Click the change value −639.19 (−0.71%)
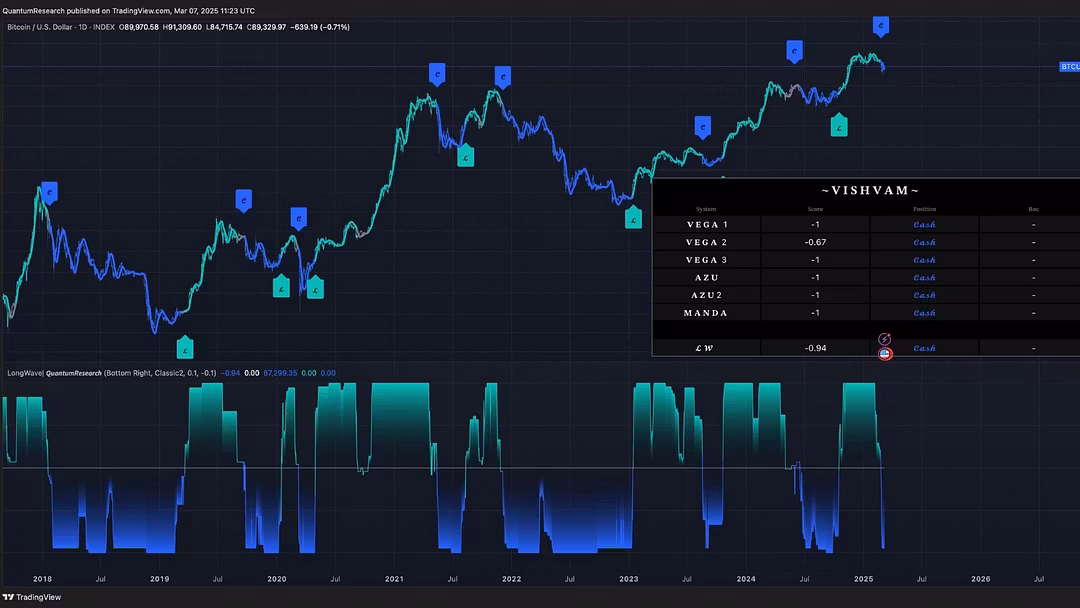The image size is (1080, 608). [x=320, y=28]
